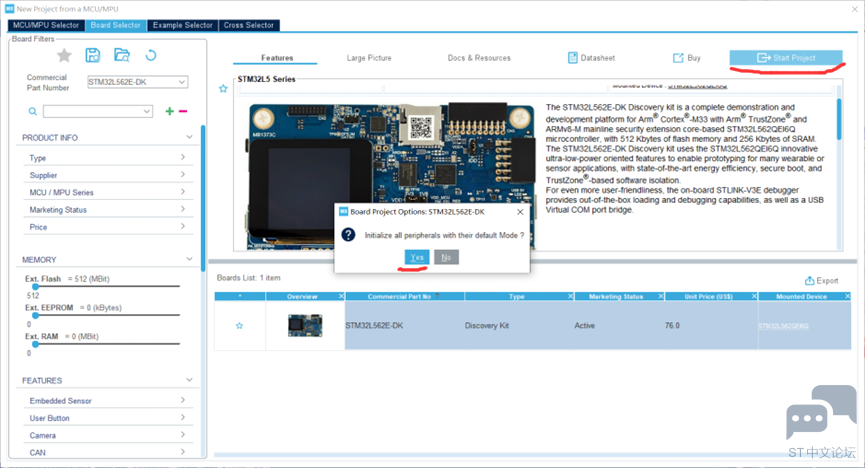865x468 pixels.
Task: Click the large Discovery board picture
Action: pos(391,176)
